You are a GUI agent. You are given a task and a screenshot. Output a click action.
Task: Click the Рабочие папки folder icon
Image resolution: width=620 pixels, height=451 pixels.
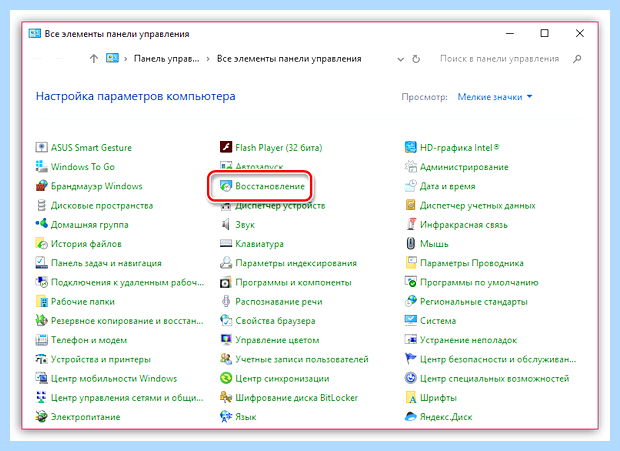[x=41, y=302]
